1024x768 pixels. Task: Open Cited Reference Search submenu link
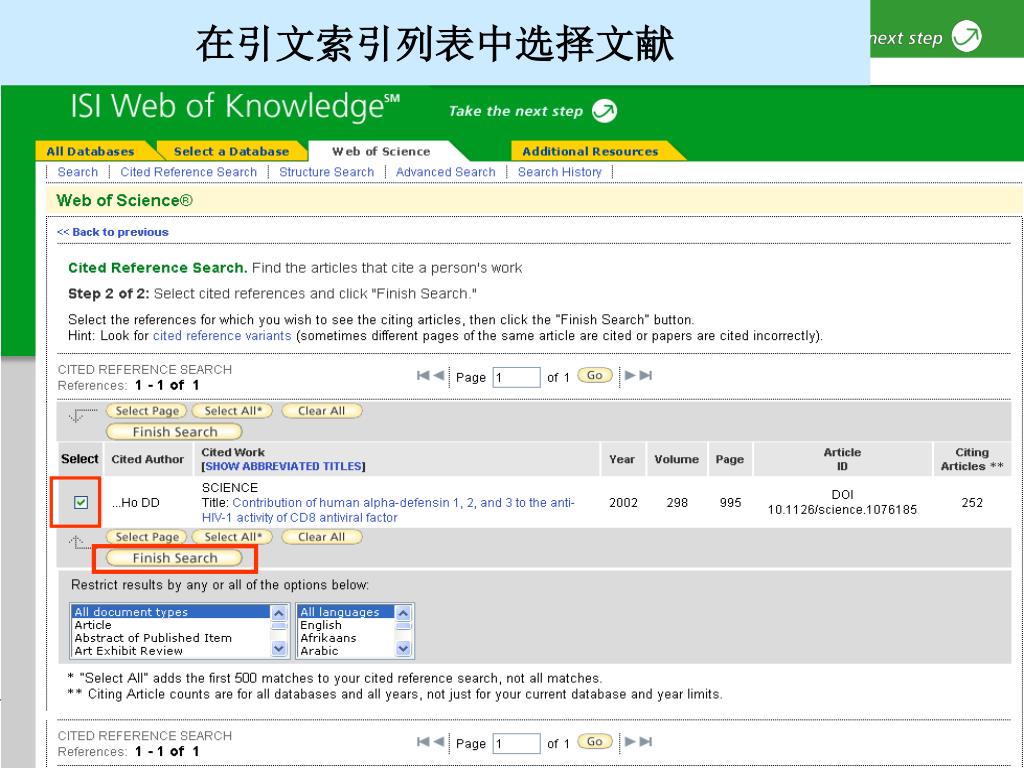189,172
